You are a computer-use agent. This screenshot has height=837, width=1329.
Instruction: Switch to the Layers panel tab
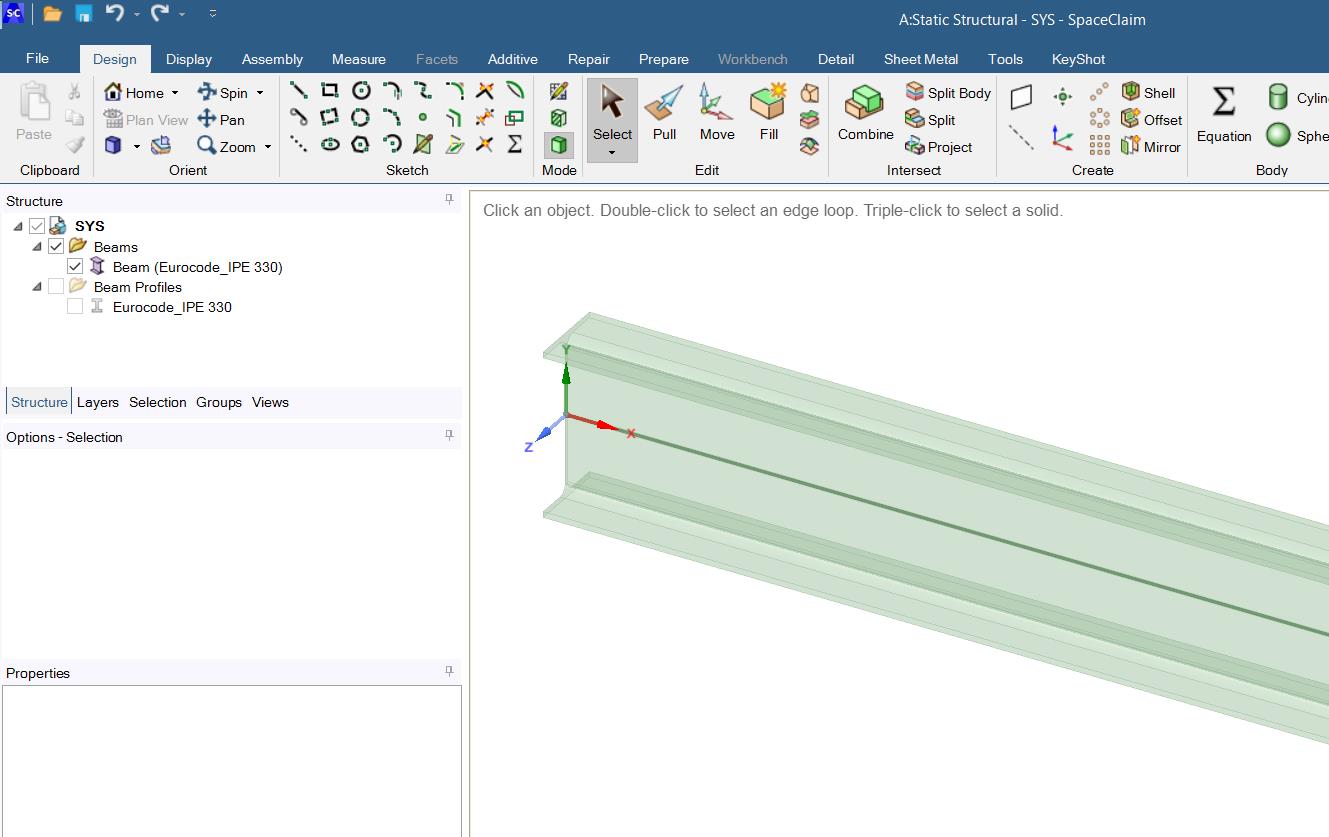click(x=98, y=402)
